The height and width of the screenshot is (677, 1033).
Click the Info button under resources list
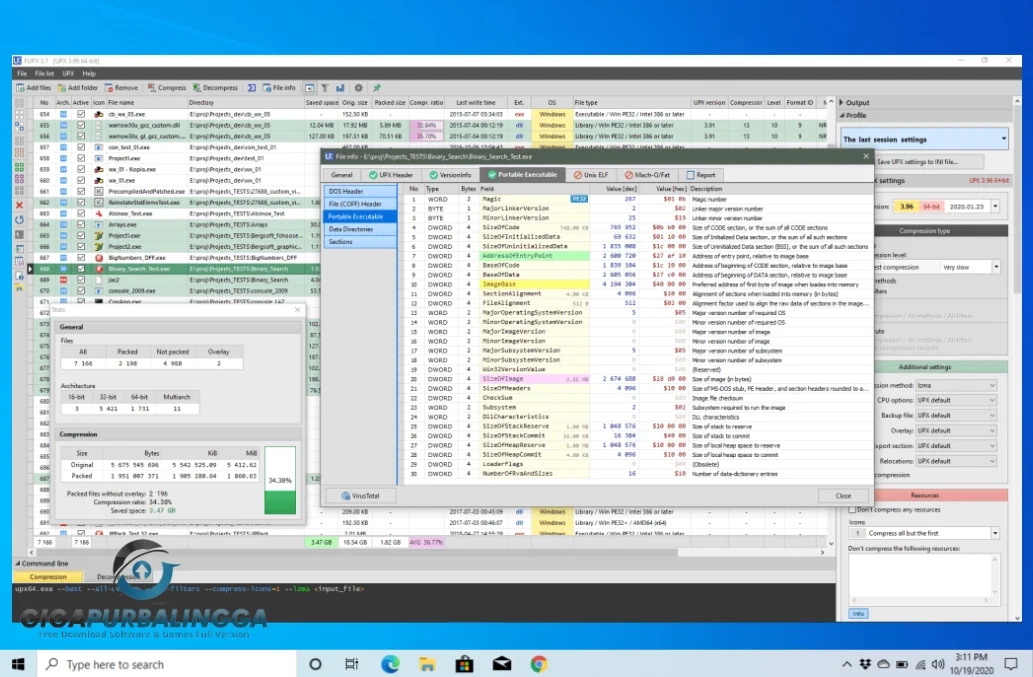coord(858,614)
